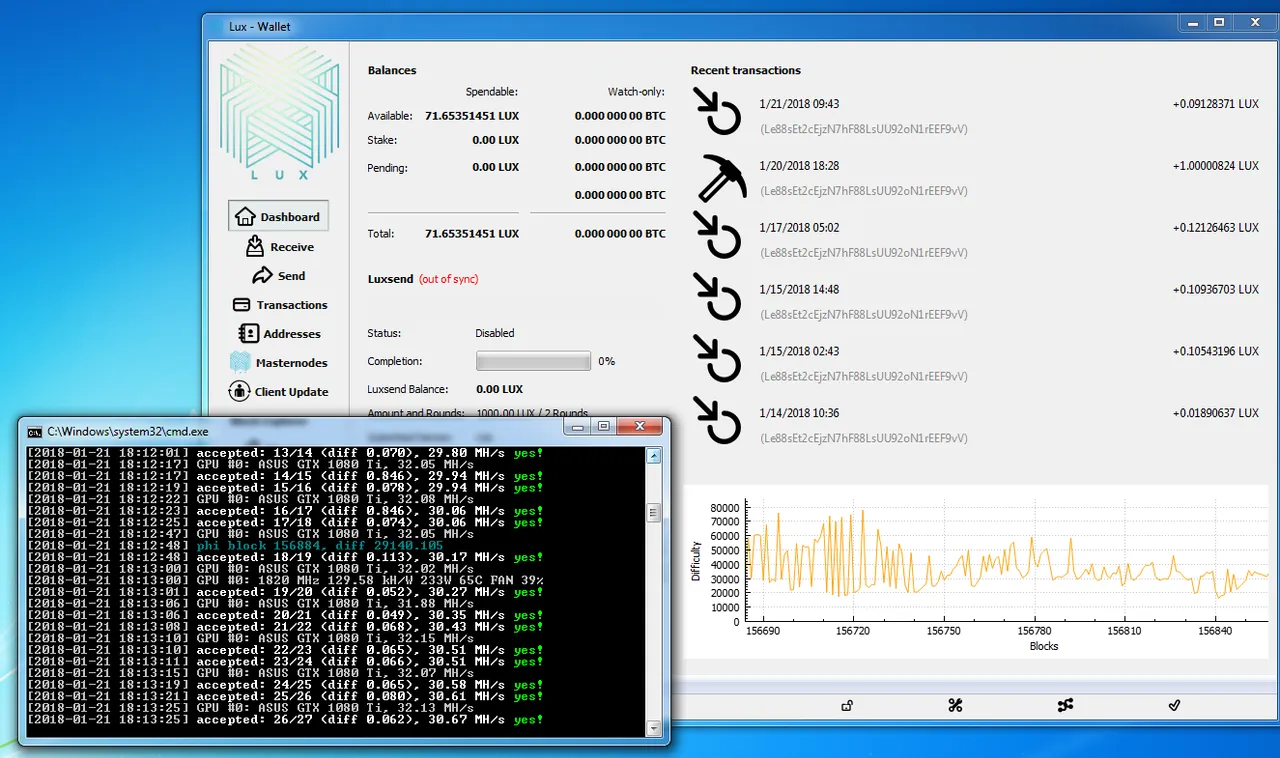1280x758 pixels.
Task: Click the Masternodes cube icon
Action: pos(240,362)
